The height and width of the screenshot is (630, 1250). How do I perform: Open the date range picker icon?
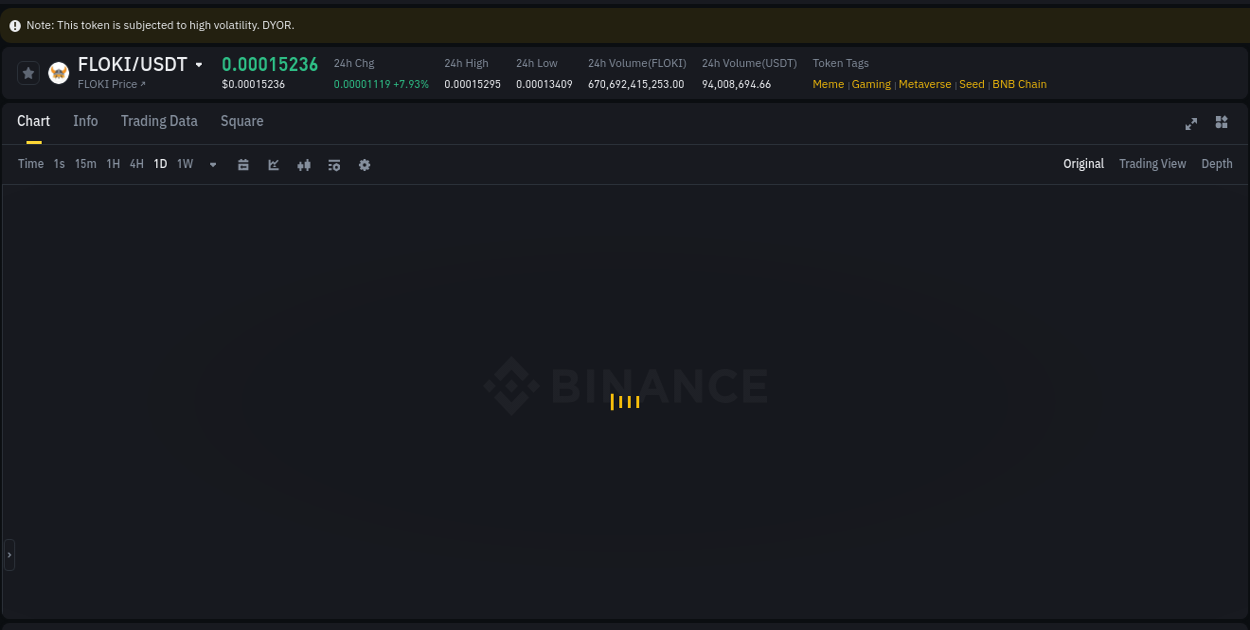point(243,164)
